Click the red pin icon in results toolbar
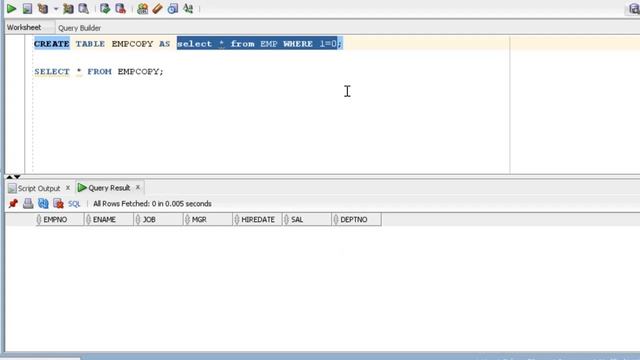This screenshot has width=640, height=360. pos(13,203)
